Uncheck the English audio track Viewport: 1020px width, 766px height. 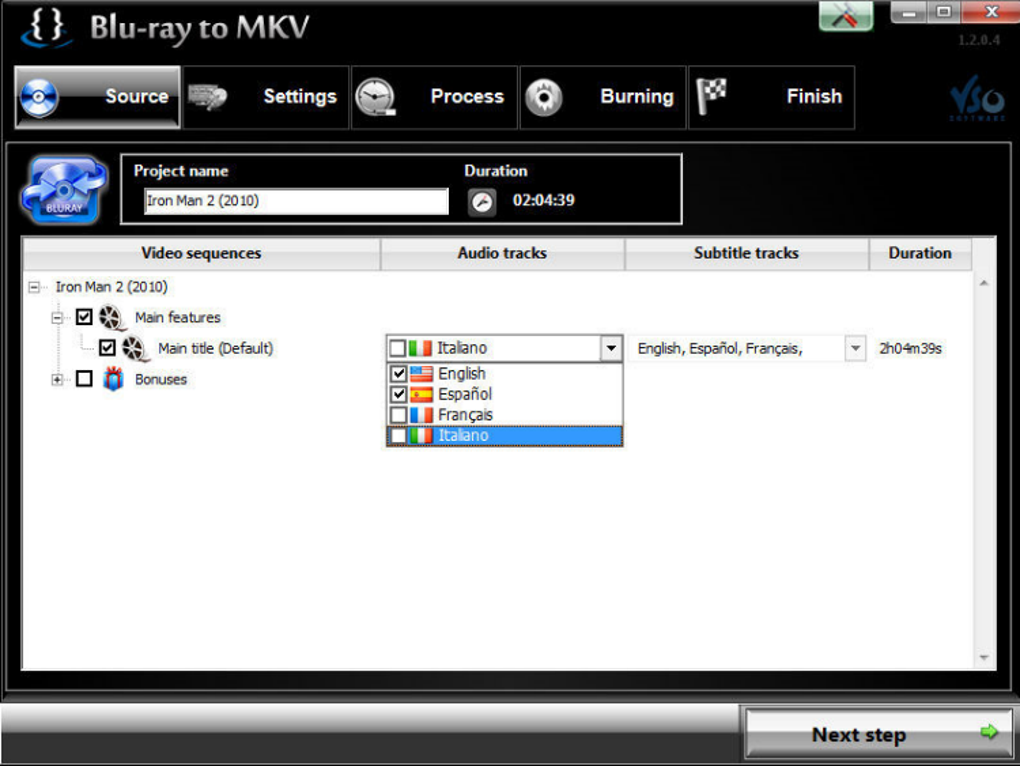[399, 374]
